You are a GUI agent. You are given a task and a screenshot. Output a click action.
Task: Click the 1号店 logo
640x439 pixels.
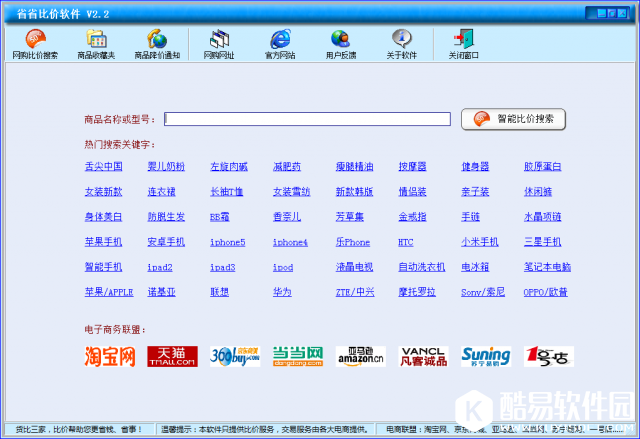(x=549, y=357)
